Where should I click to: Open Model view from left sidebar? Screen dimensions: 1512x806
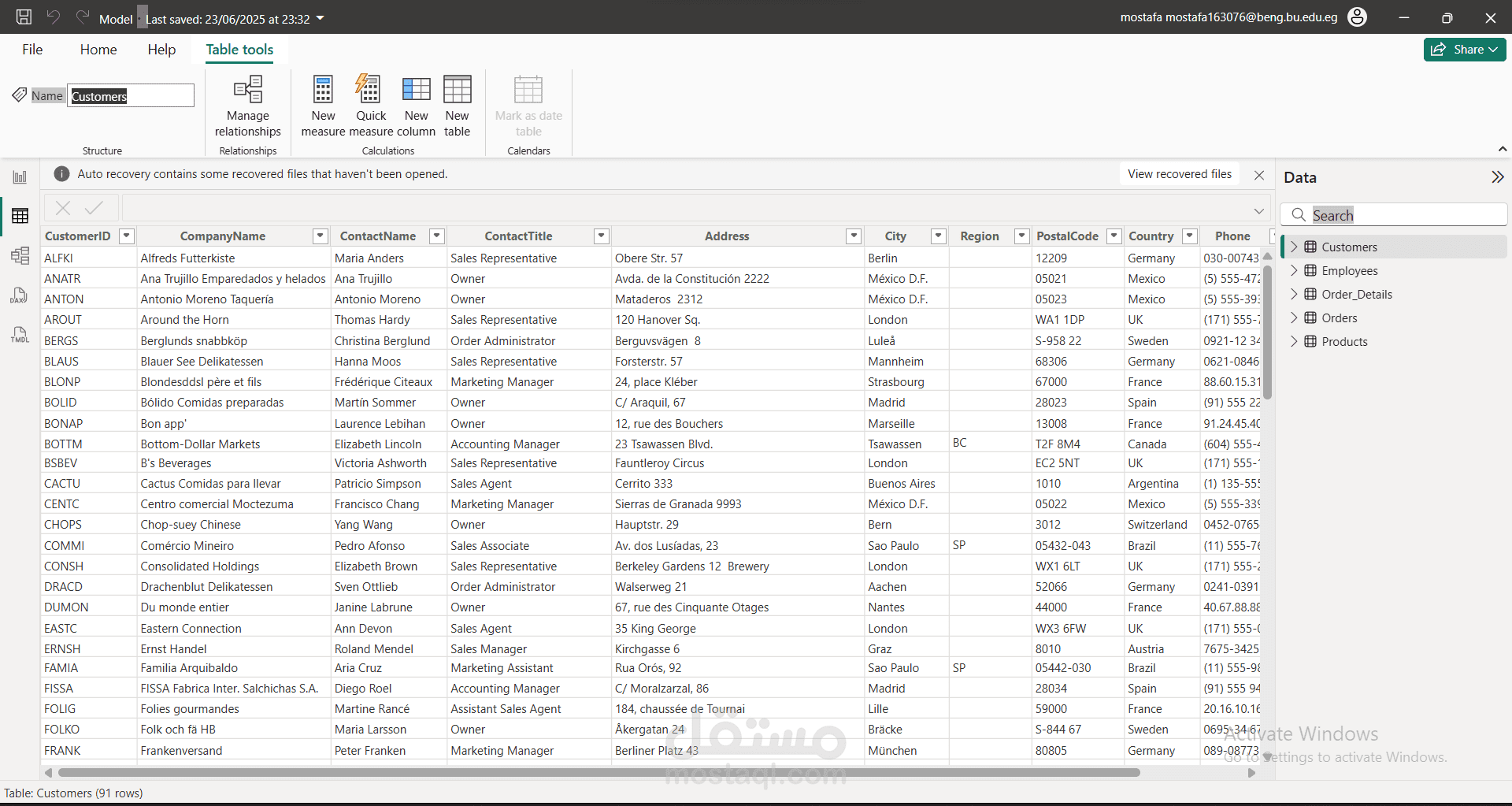[x=20, y=255]
